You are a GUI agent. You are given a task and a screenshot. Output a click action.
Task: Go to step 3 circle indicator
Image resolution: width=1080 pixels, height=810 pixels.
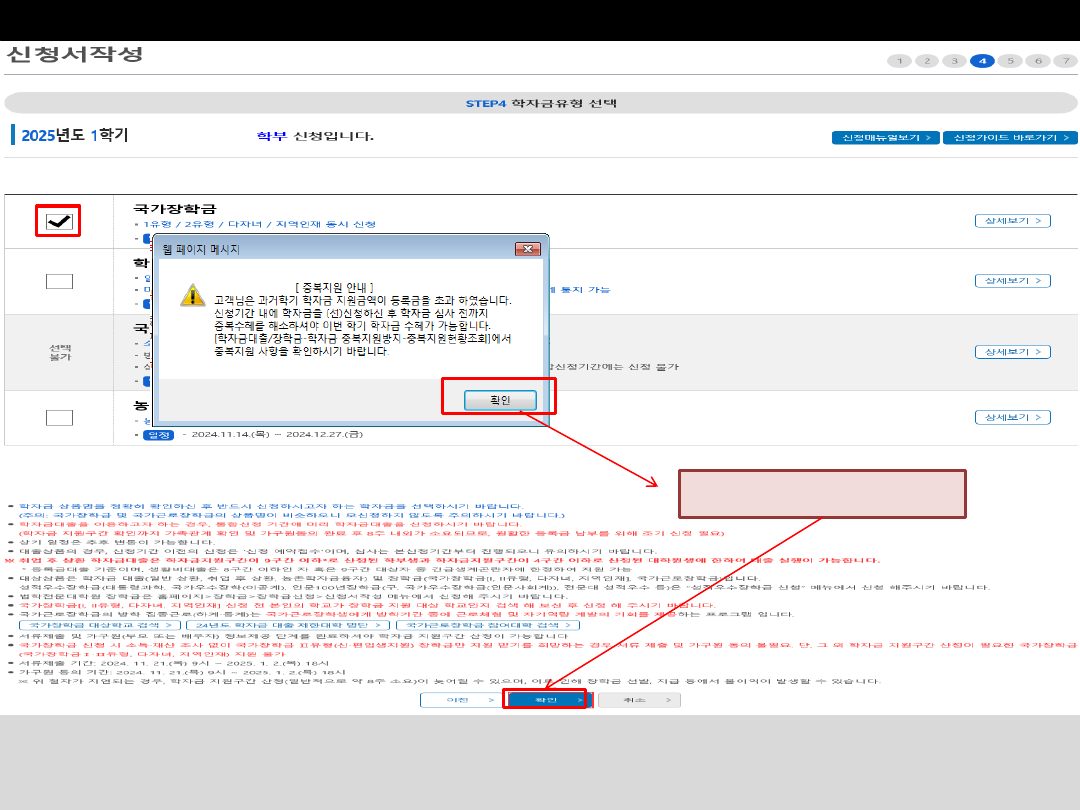tap(955, 61)
